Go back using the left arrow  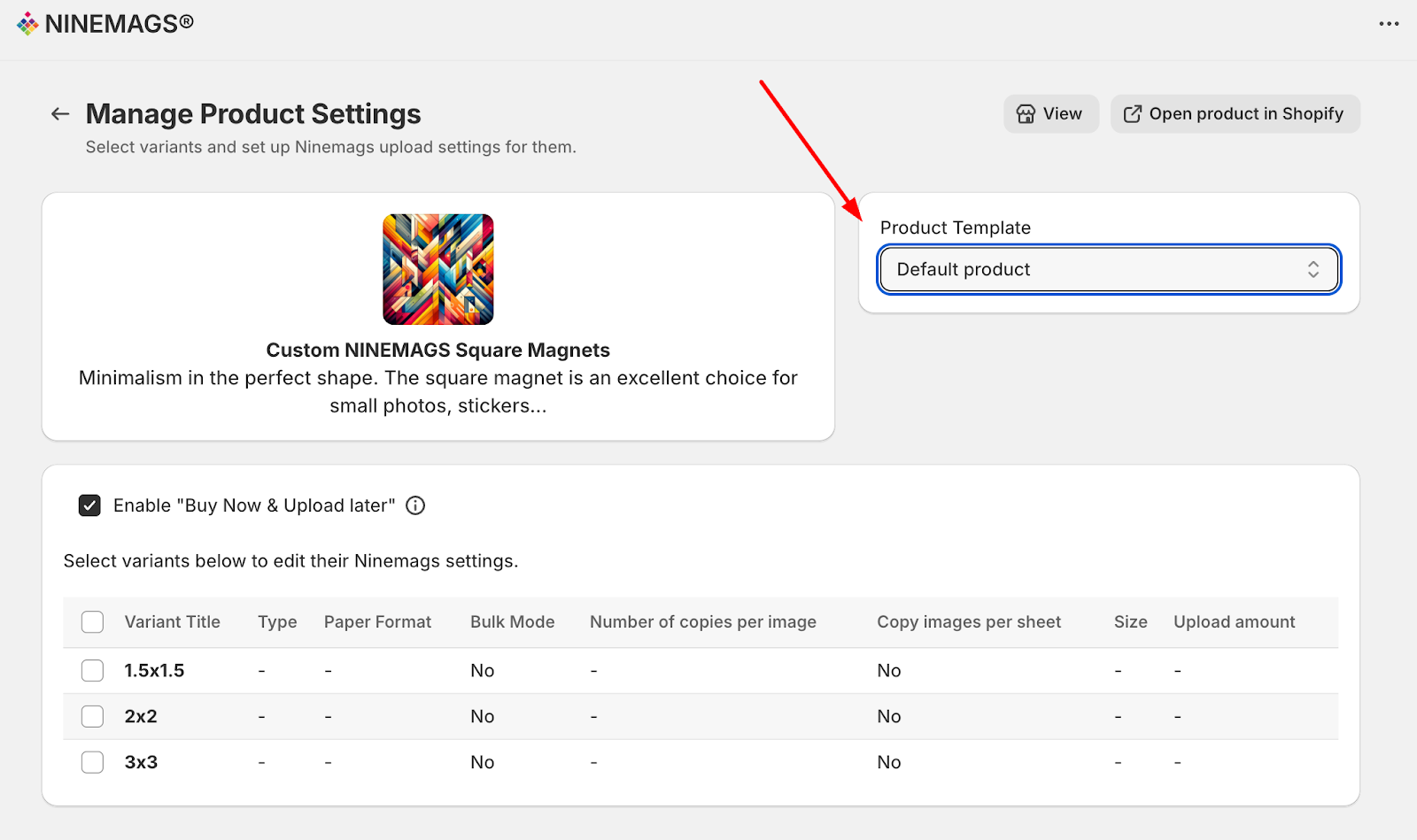coord(60,113)
